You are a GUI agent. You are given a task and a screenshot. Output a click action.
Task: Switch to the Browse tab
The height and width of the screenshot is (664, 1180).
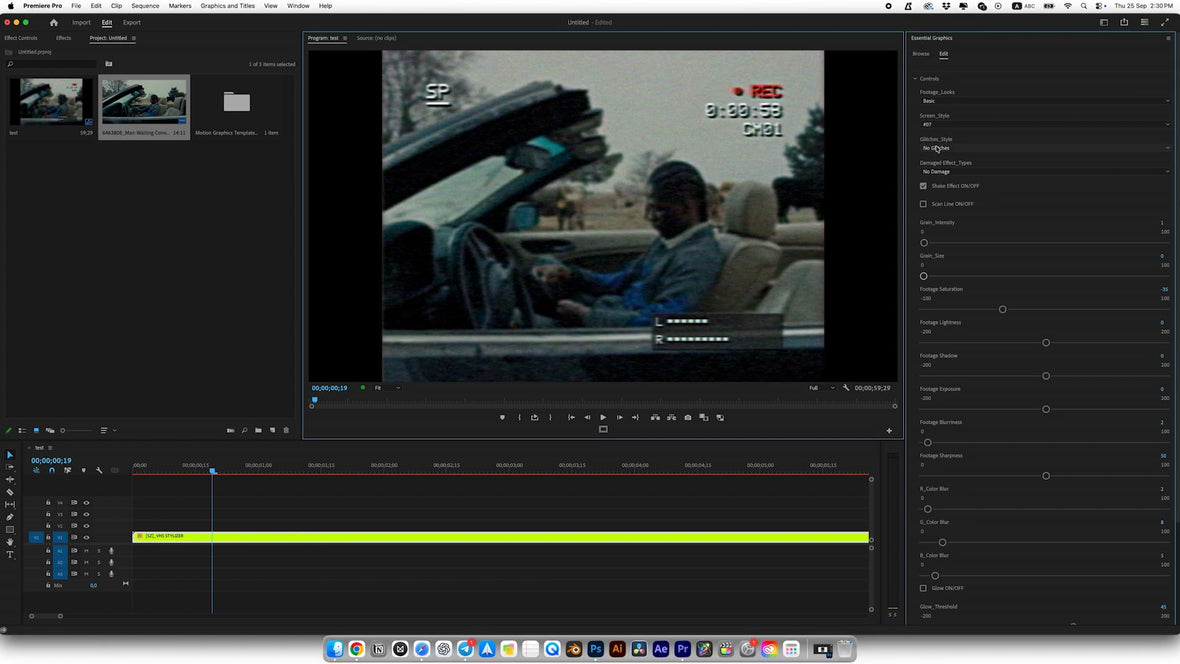point(920,54)
